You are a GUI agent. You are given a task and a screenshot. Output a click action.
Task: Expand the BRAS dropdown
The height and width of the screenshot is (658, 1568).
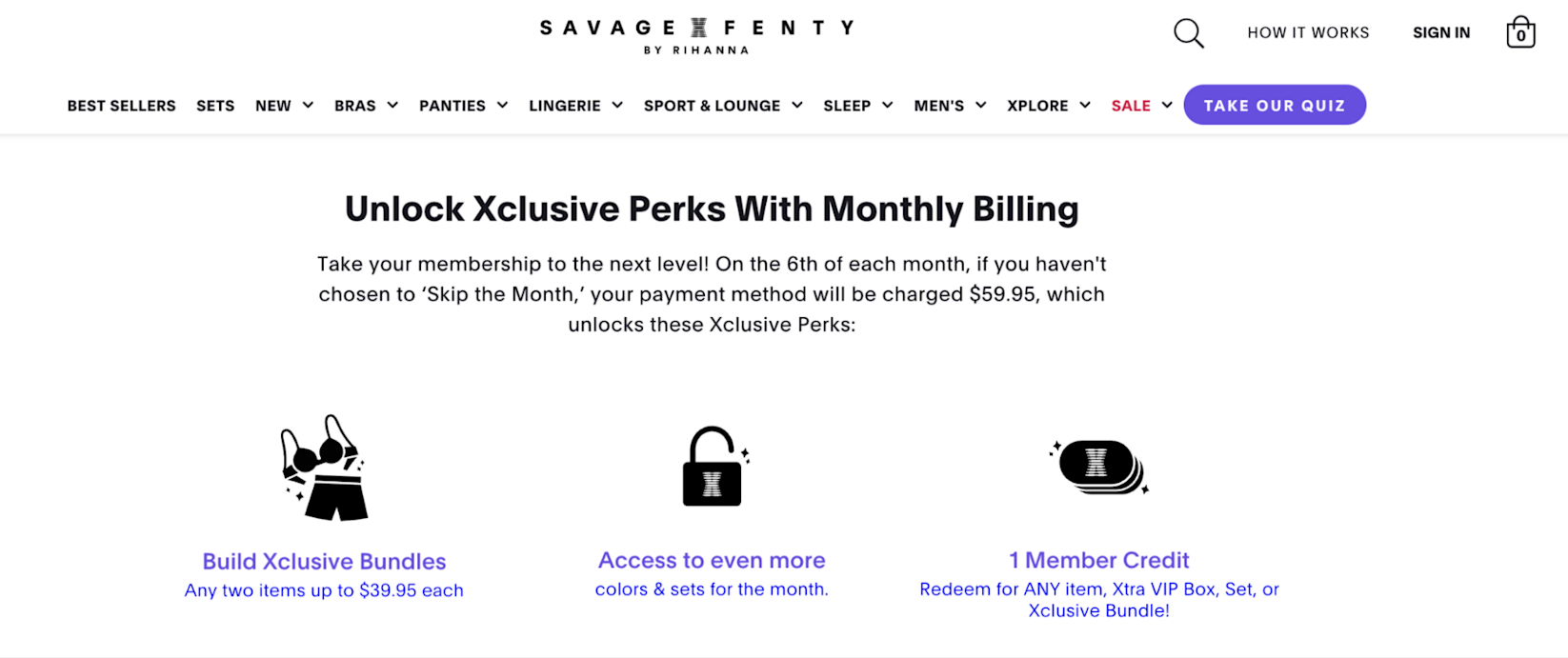365,105
